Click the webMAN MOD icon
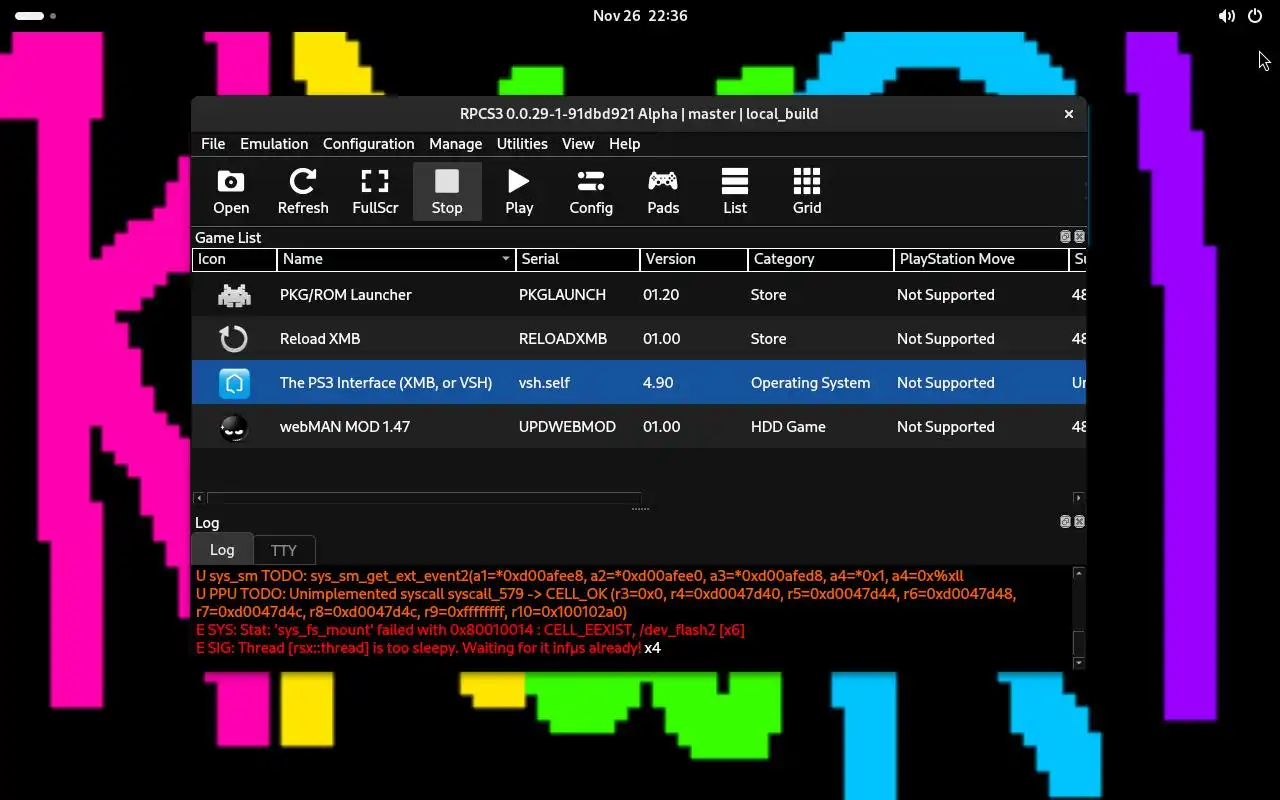 click(x=234, y=427)
